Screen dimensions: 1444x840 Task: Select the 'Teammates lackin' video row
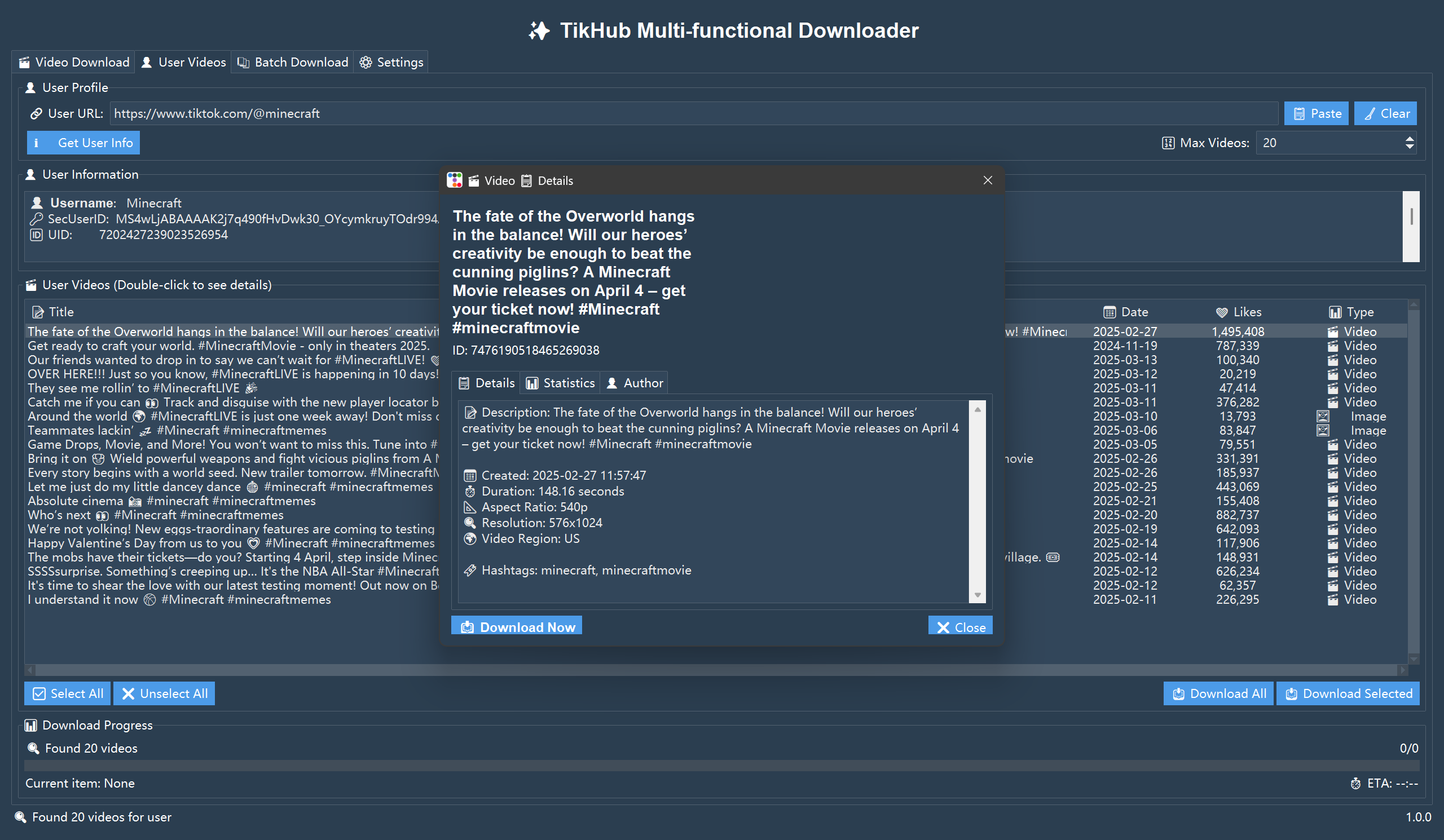coord(716,431)
